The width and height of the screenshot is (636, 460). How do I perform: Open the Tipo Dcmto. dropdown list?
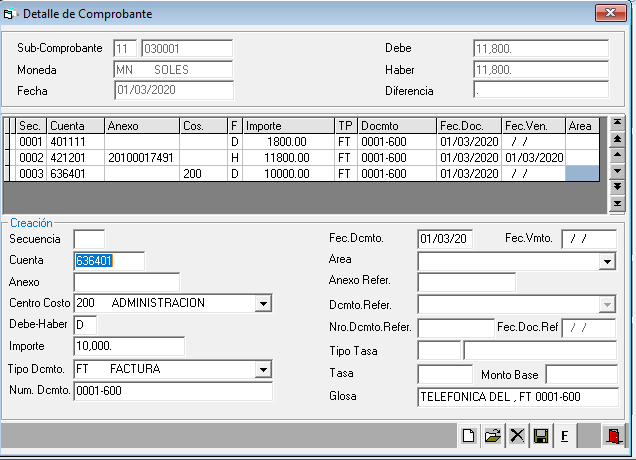point(263,370)
